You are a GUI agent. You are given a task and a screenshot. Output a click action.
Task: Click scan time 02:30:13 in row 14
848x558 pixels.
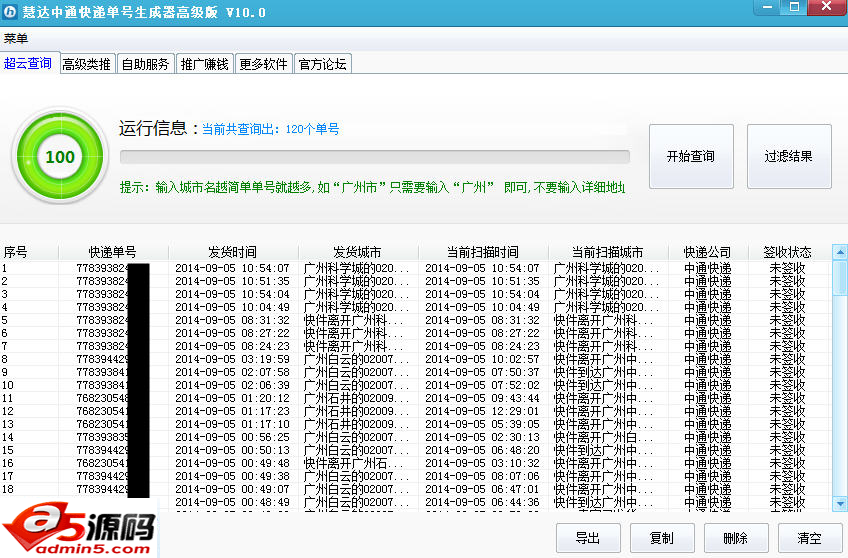(x=482, y=437)
